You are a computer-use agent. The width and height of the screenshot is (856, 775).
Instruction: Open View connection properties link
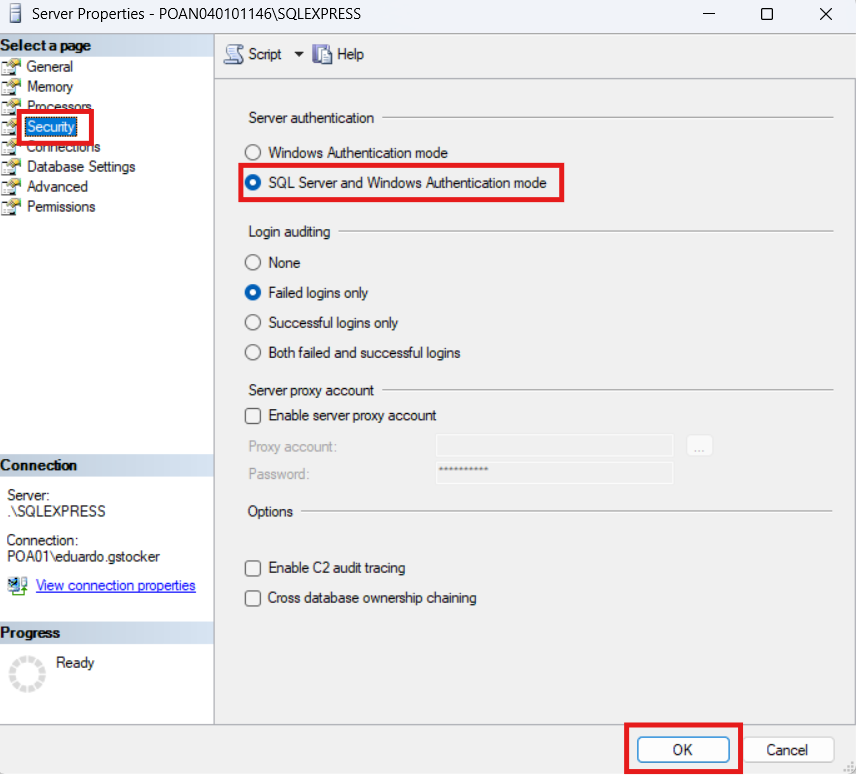pos(115,585)
